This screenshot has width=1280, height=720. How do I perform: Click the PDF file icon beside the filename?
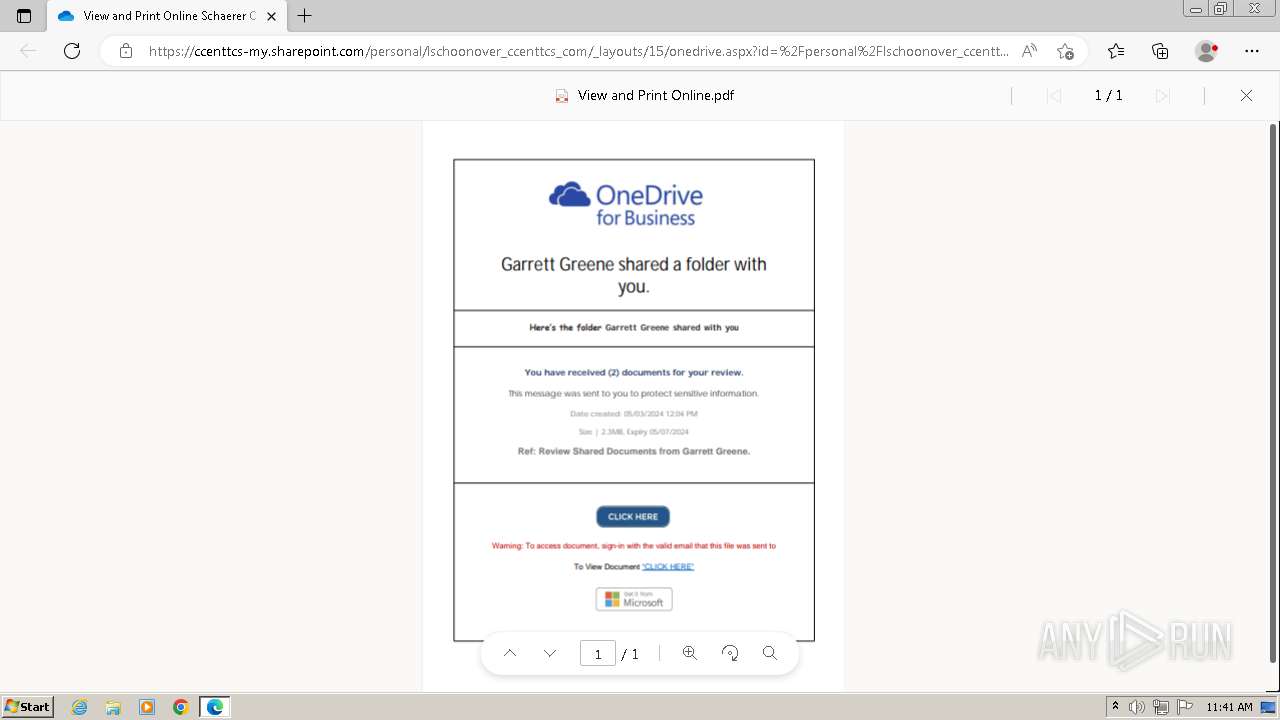point(562,96)
